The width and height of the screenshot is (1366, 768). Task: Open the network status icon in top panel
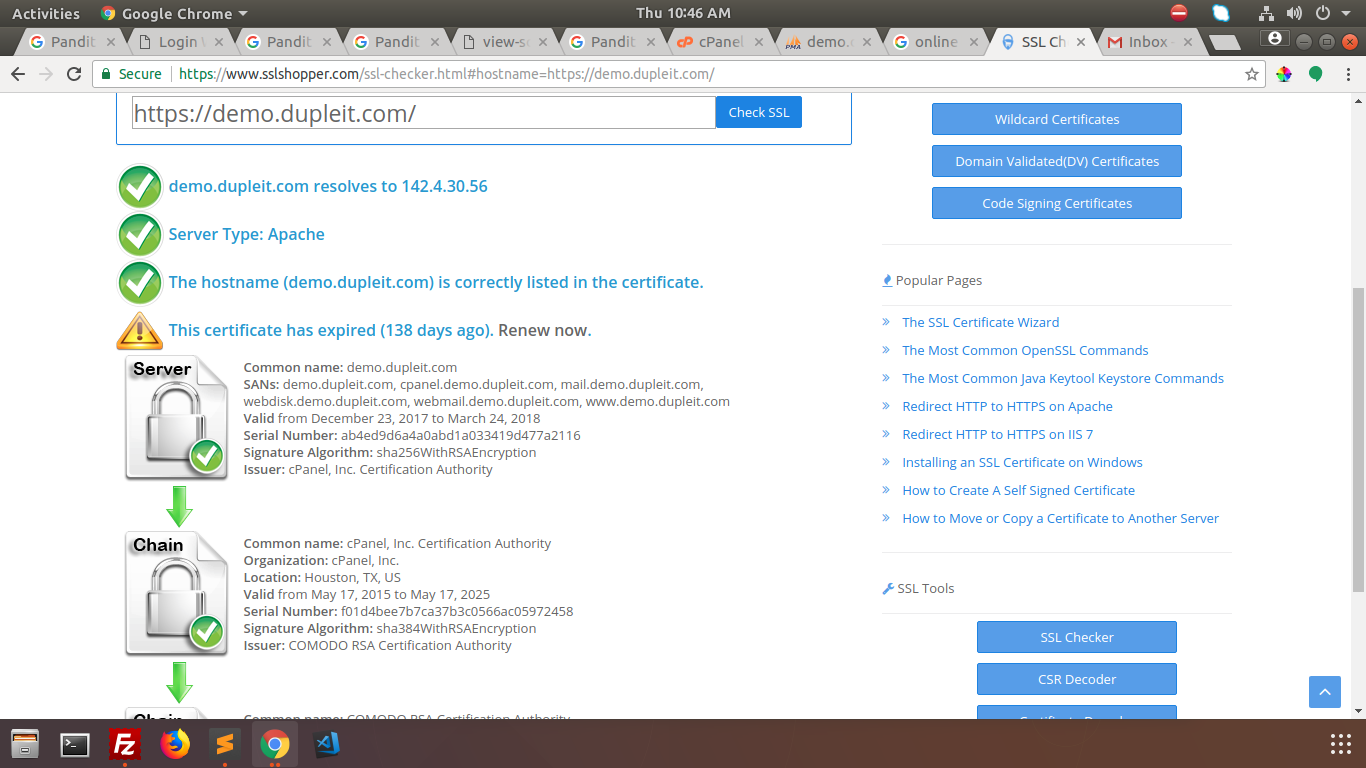click(x=1266, y=13)
